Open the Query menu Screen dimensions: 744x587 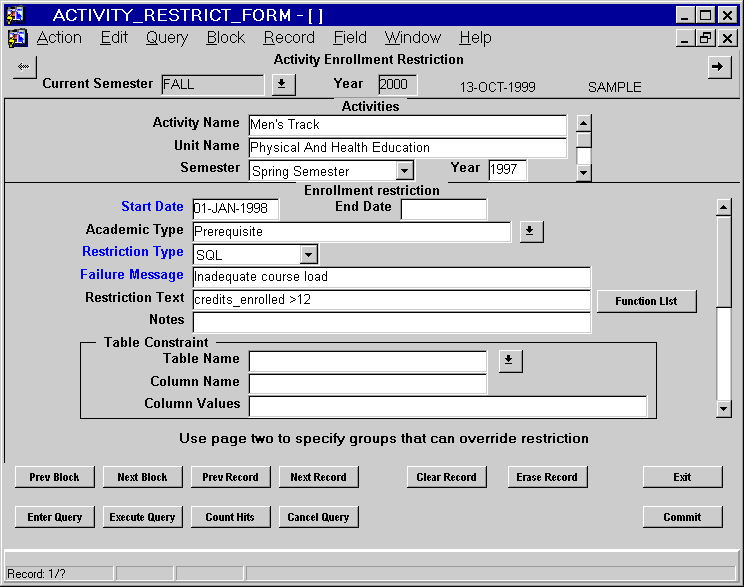(x=167, y=37)
